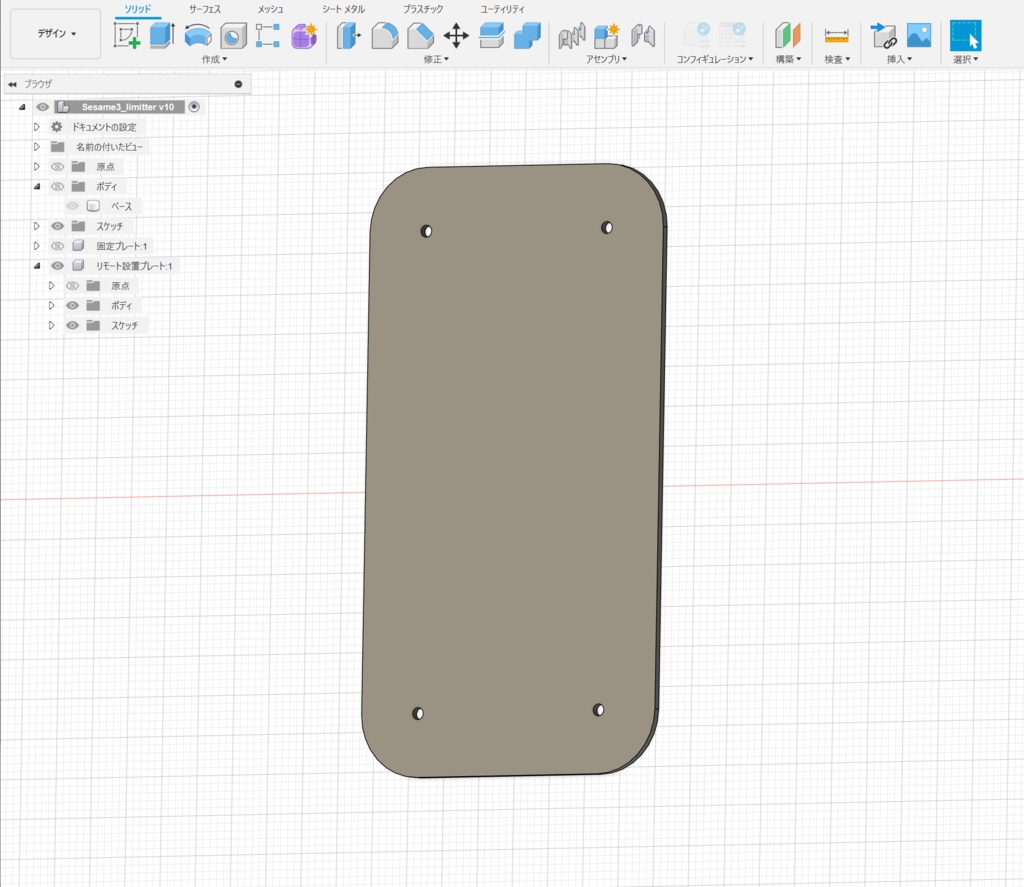Hide the top-level スケッチ folder
This screenshot has height=887, width=1024.
(58, 226)
